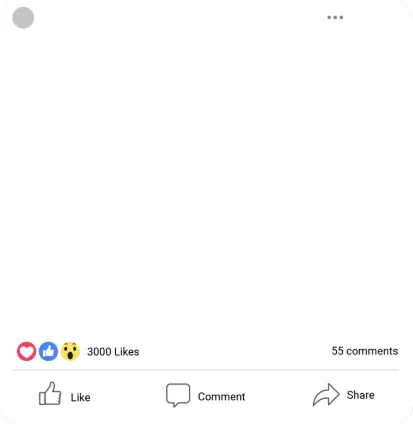Select the Share text label
This screenshot has height=424, width=413.
(361, 395)
